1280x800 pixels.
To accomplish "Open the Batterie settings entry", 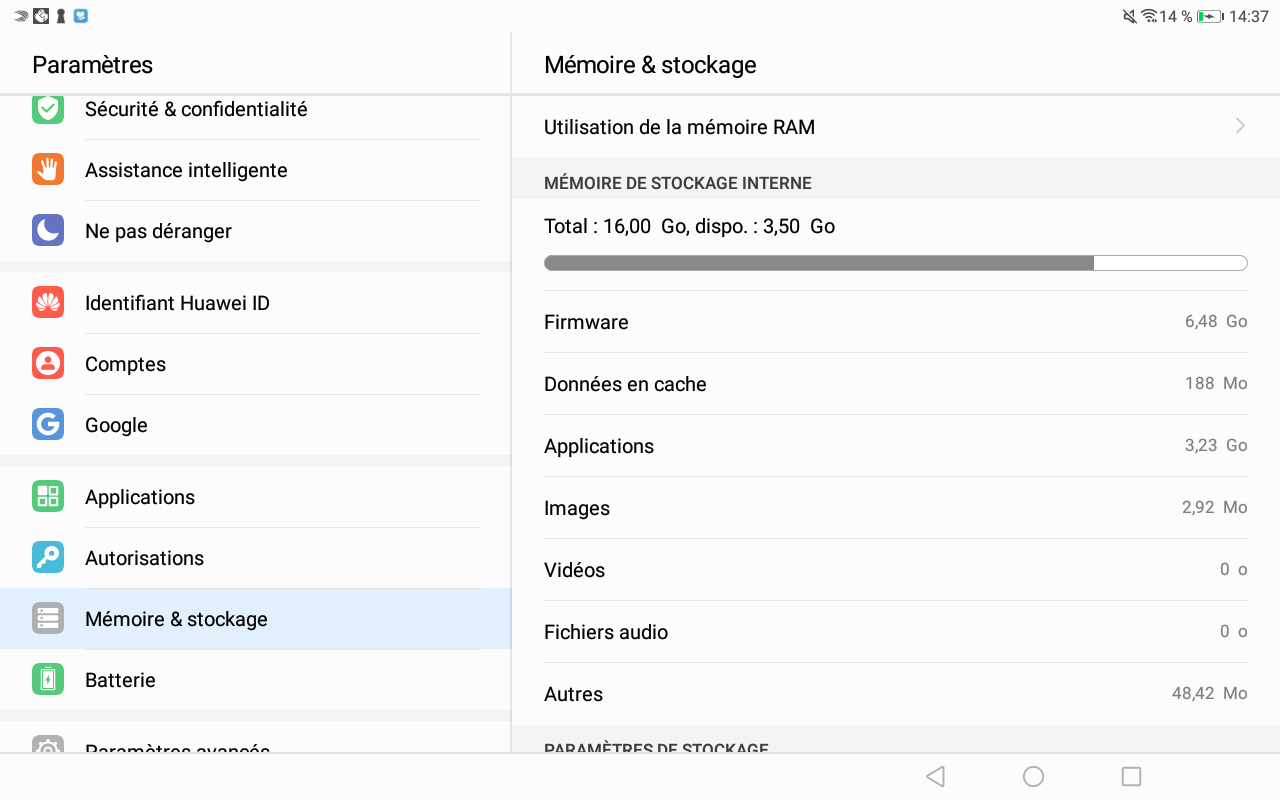I will click(x=121, y=680).
